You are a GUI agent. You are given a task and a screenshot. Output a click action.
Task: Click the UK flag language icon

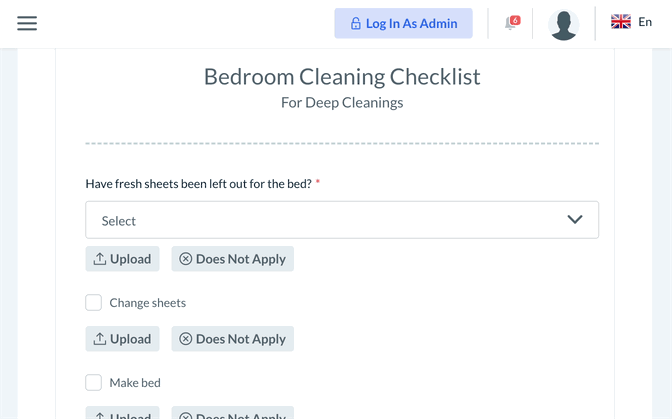621,22
